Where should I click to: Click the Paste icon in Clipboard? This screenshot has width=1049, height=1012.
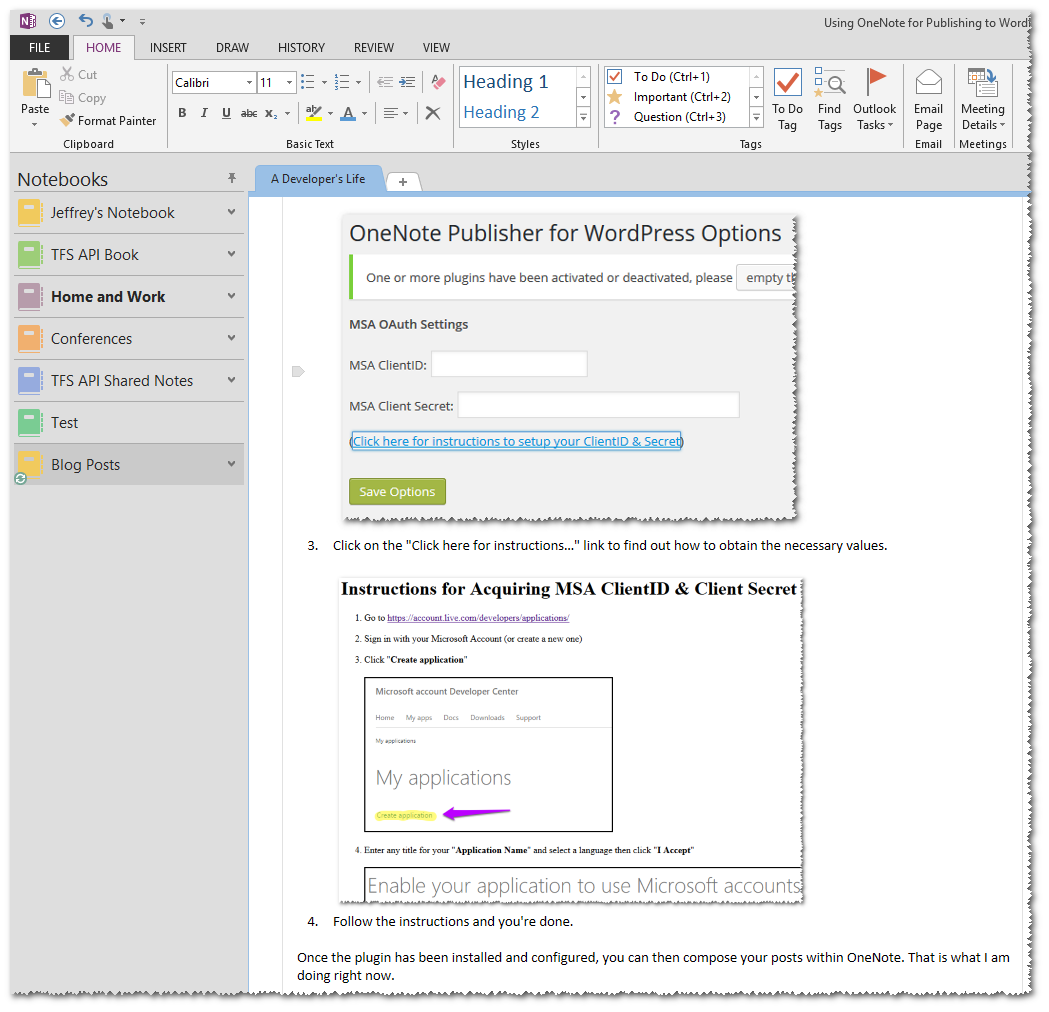pyautogui.click(x=35, y=87)
